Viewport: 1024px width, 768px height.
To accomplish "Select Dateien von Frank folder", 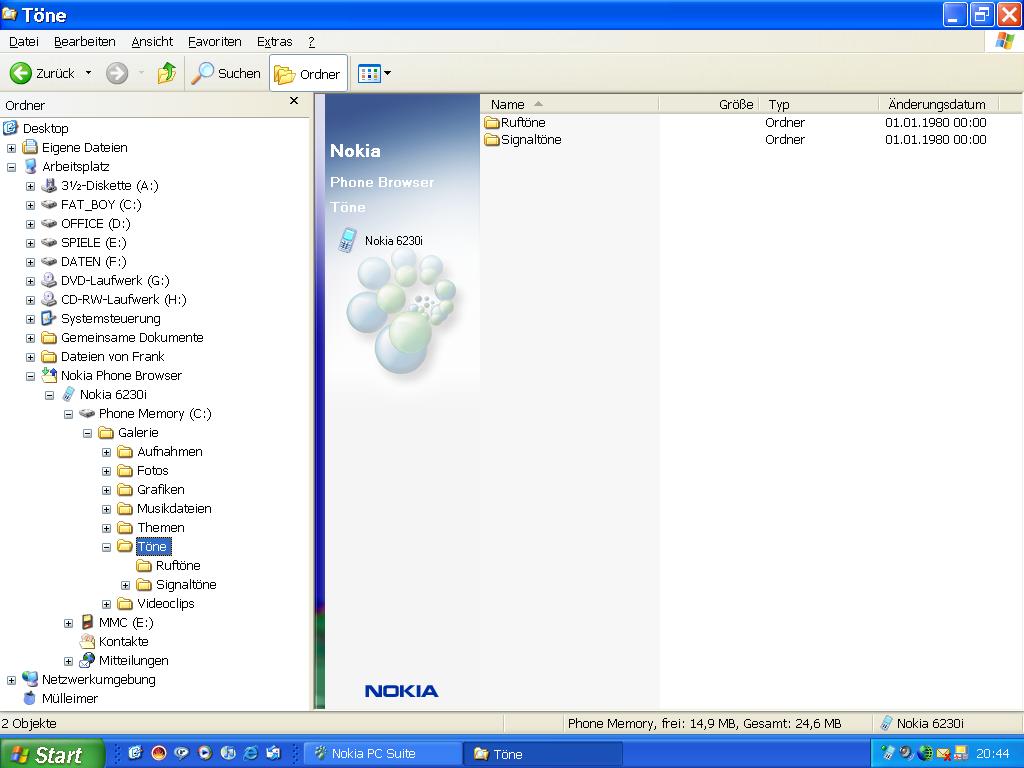I will point(112,357).
